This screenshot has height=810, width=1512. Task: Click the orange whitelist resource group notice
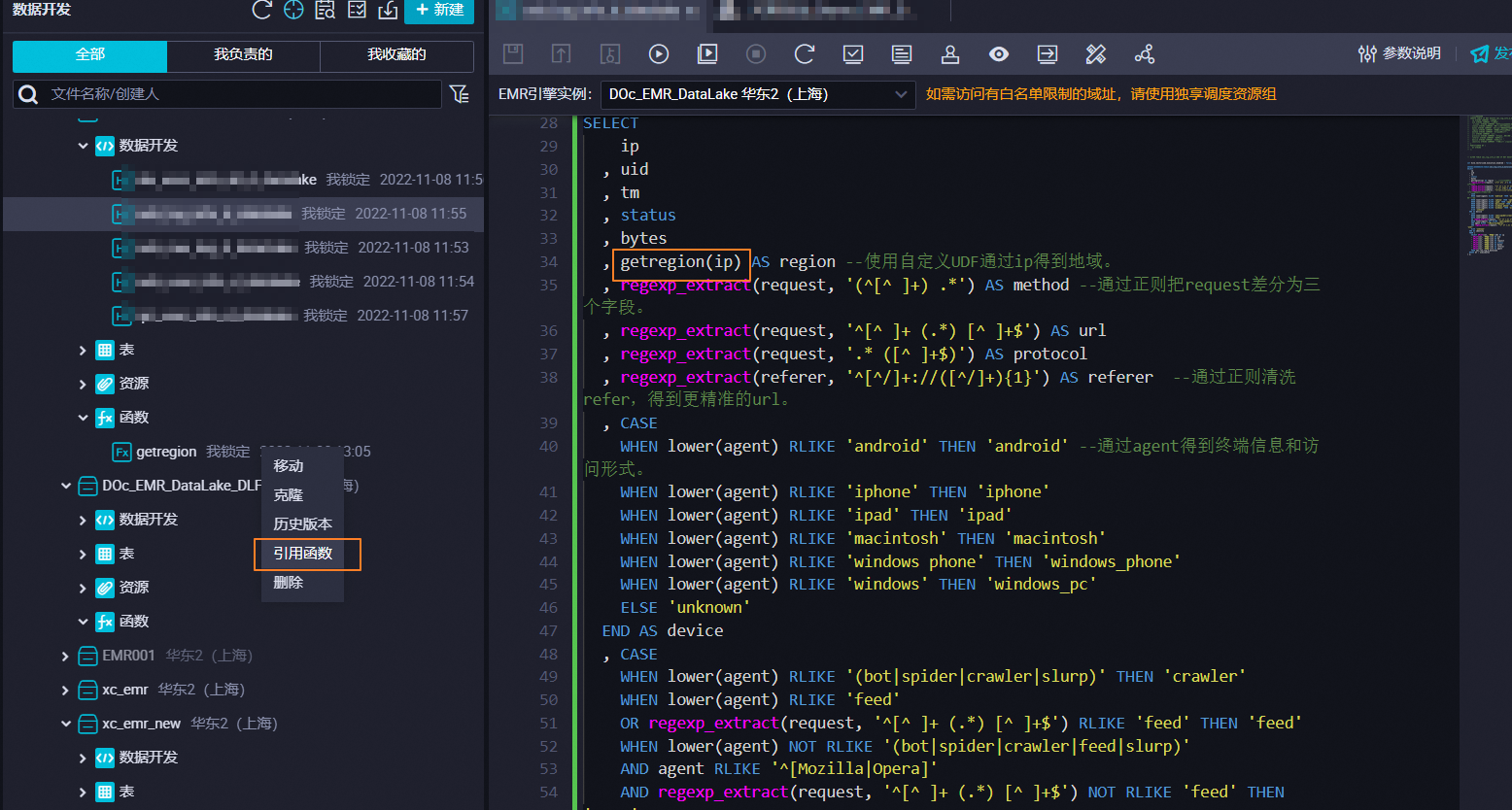click(1101, 94)
